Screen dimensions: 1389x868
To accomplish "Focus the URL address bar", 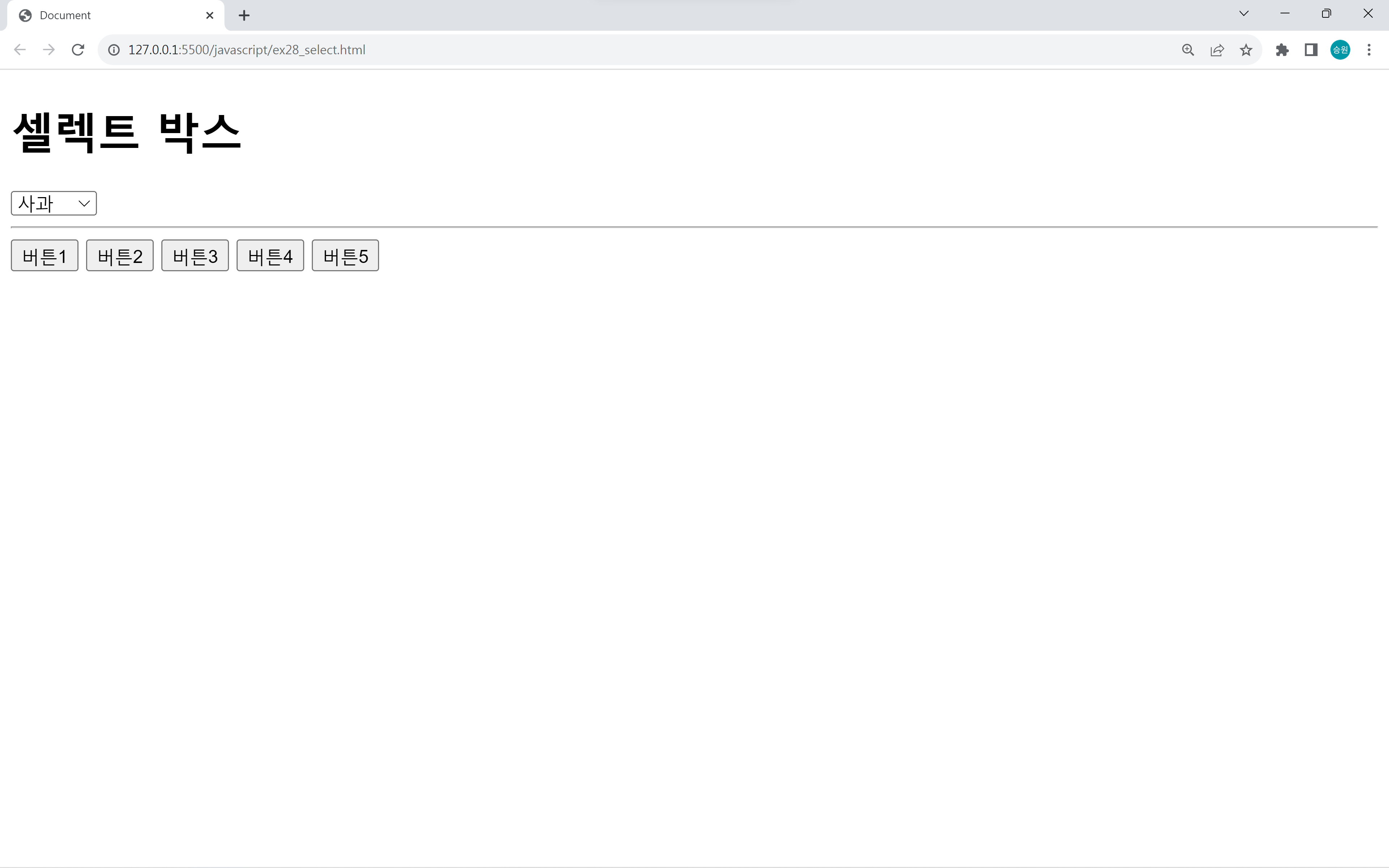I will [x=631, y=50].
